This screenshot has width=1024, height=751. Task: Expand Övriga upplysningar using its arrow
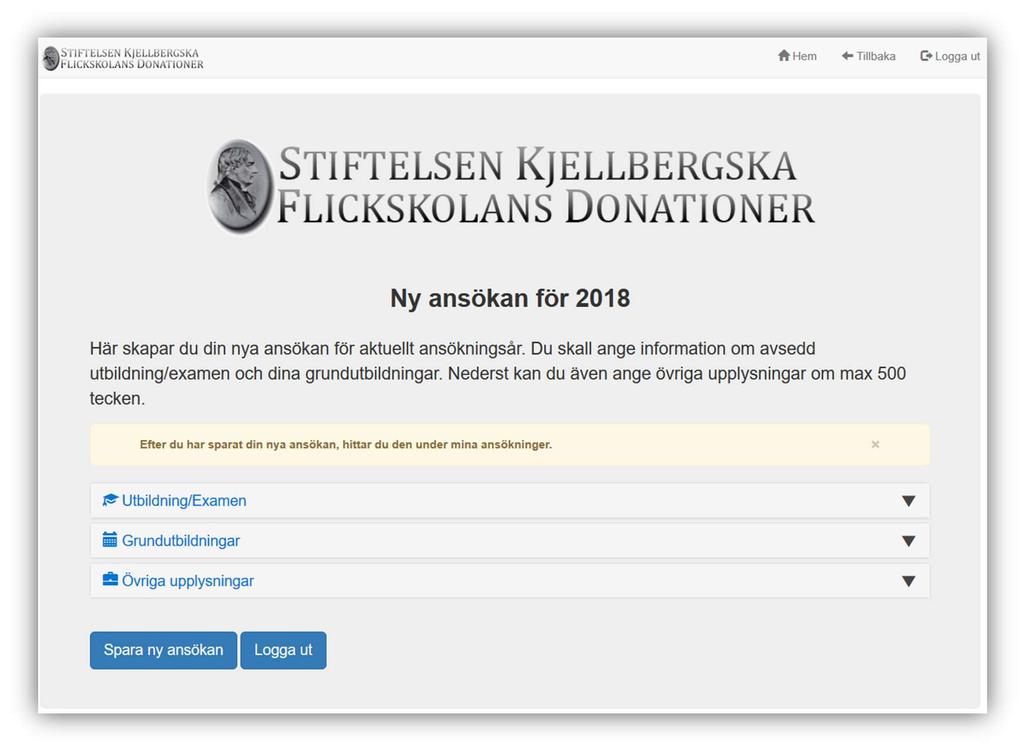click(908, 581)
